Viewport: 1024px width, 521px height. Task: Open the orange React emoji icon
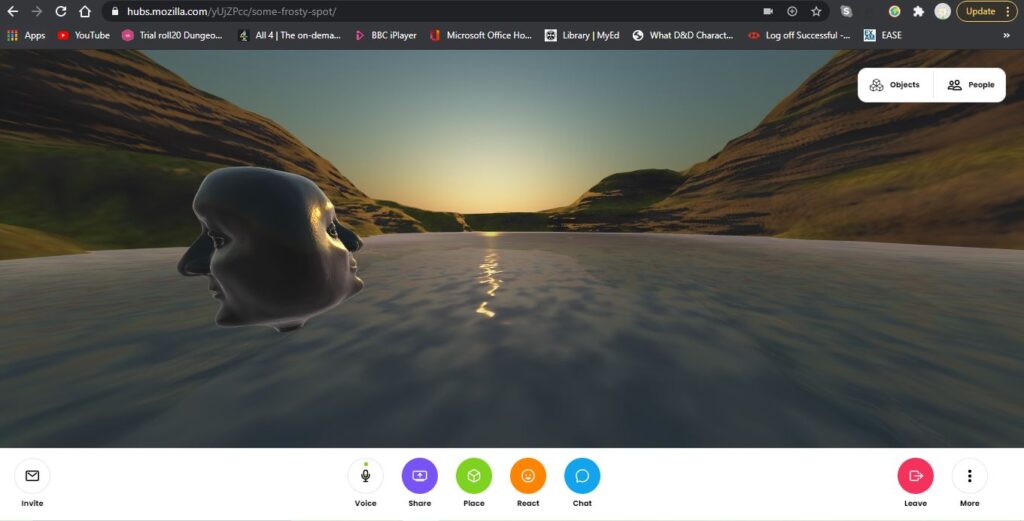[528, 476]
